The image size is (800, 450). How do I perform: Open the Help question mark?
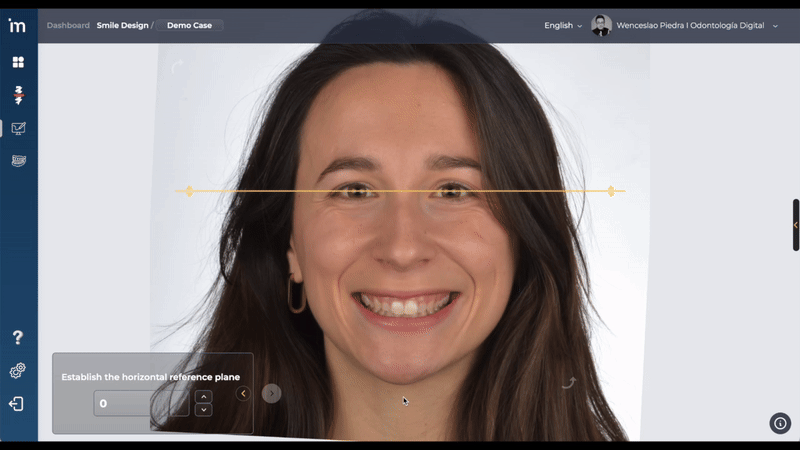pyautogui.click(x=17, y=338)
